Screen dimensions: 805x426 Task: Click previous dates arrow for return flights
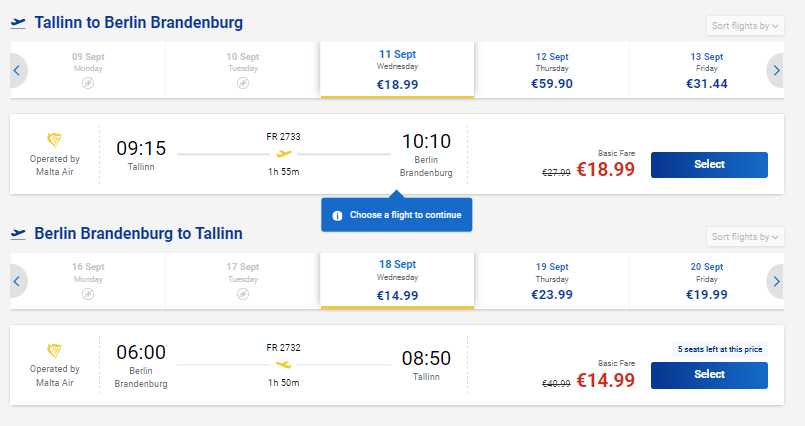click(x=17, y=281)
